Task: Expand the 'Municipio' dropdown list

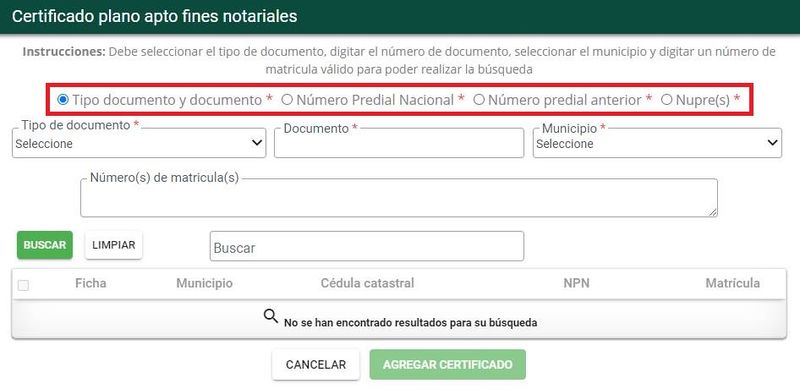Action: click(657, 143)
